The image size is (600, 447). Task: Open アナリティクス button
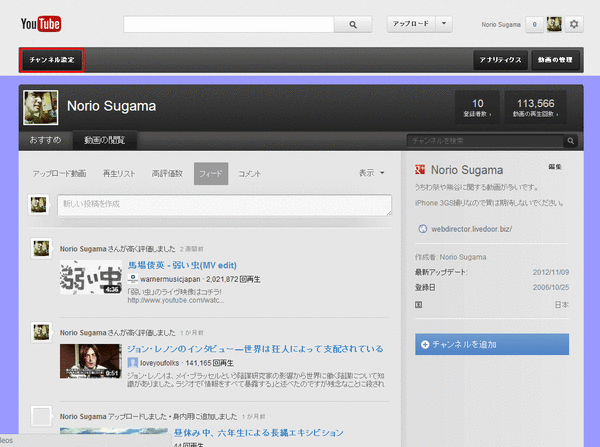pos(500,60)
